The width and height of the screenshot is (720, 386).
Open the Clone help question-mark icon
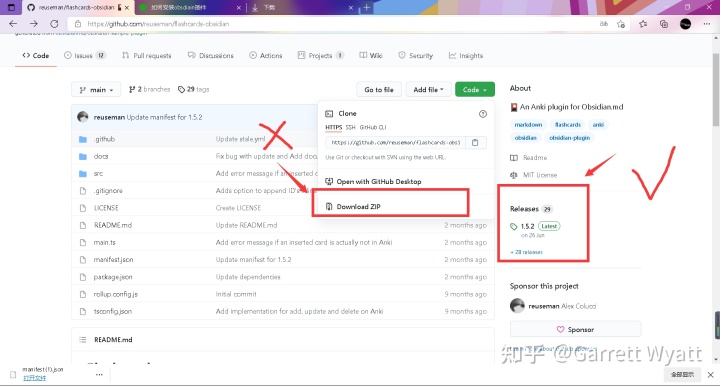point(483,114)
